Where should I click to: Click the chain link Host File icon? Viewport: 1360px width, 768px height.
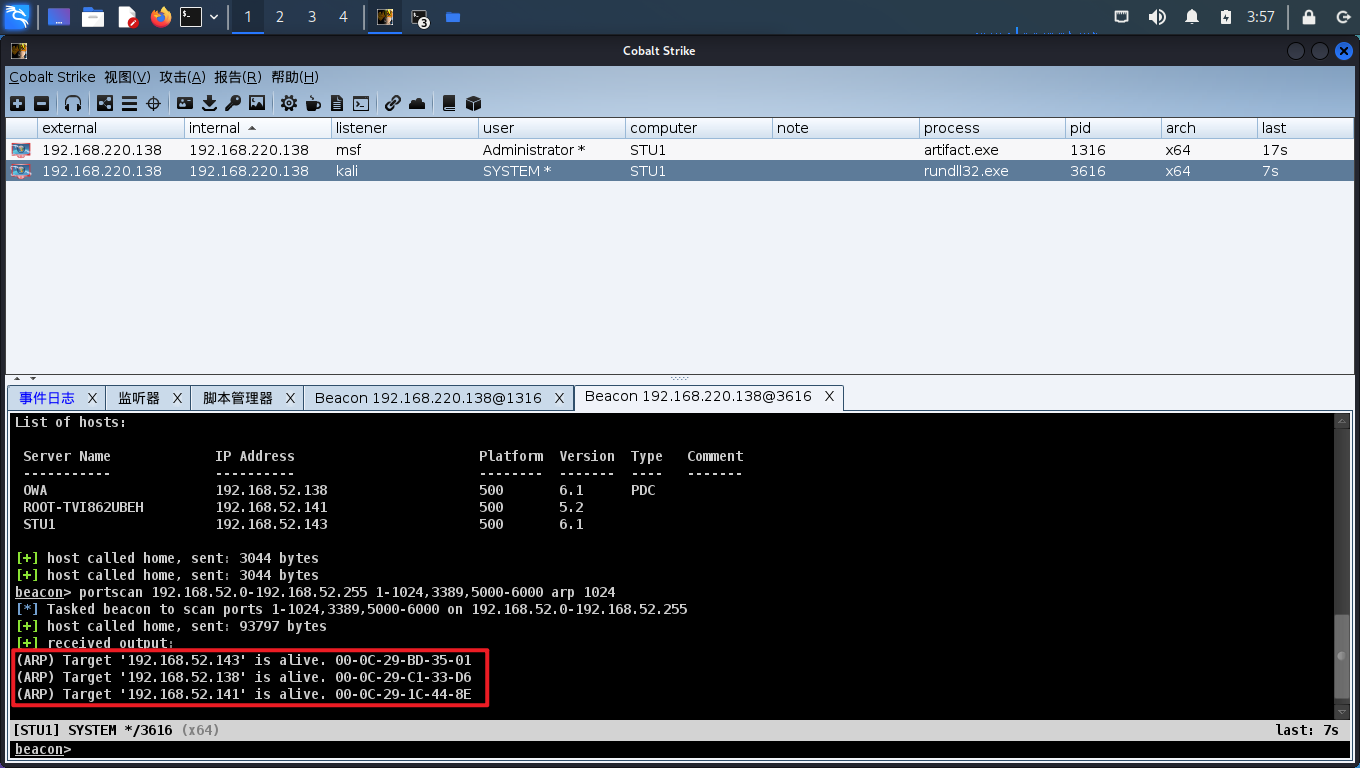pyautogui.click(x=393, y=103)
